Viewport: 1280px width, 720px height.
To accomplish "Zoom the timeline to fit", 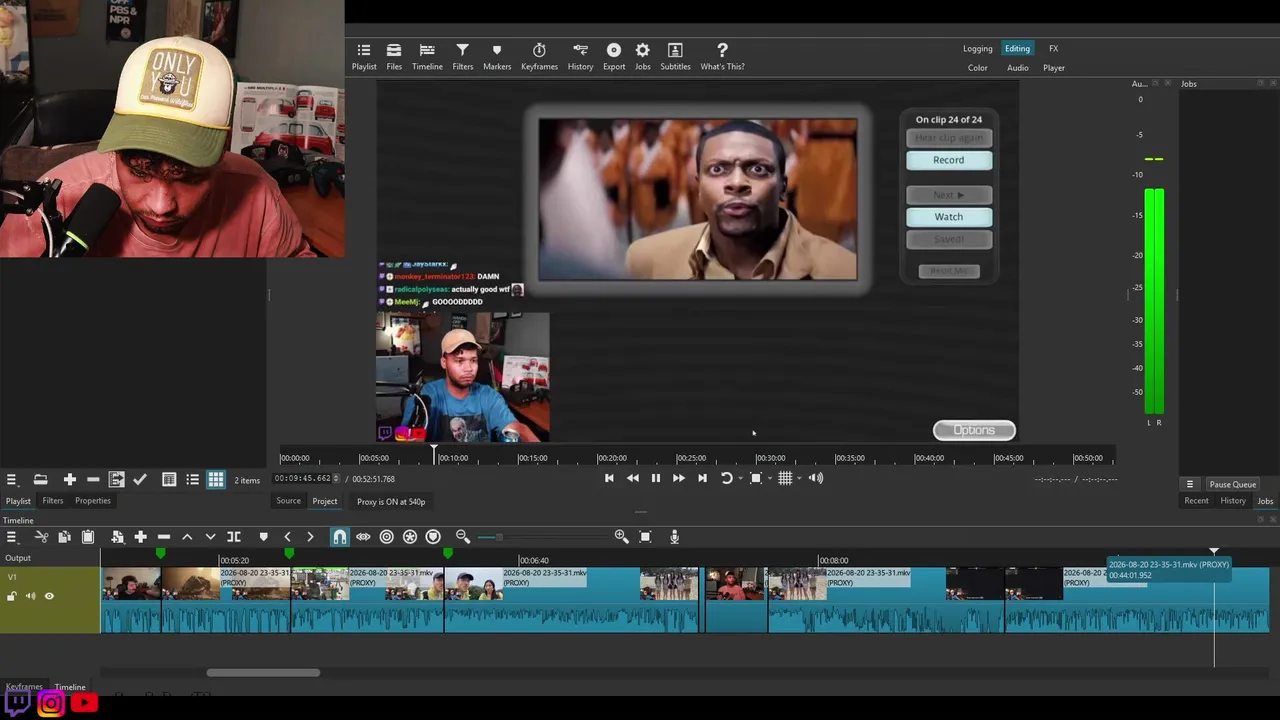I will pos(645,537).
